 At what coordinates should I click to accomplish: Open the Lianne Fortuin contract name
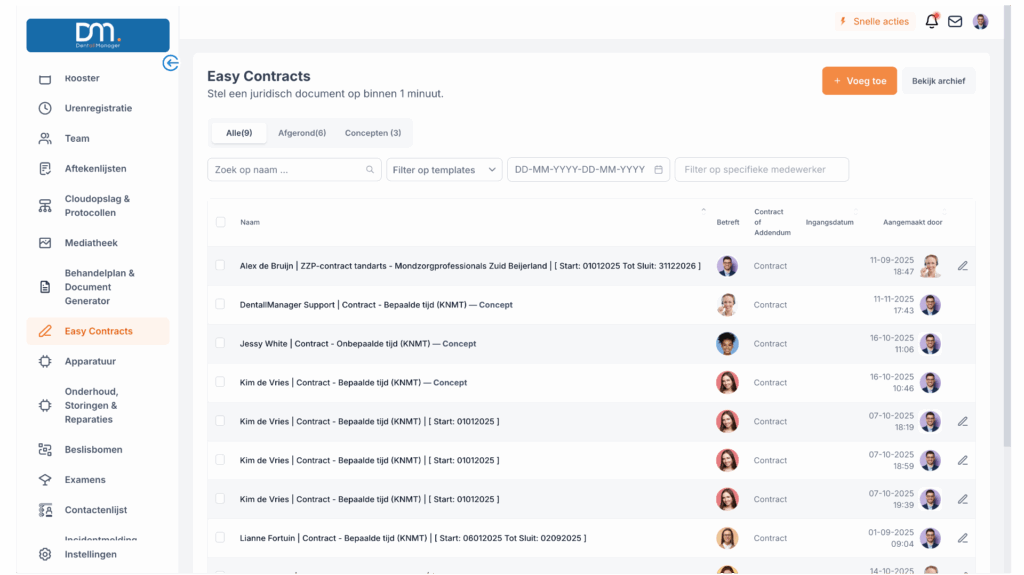(413, 538)
